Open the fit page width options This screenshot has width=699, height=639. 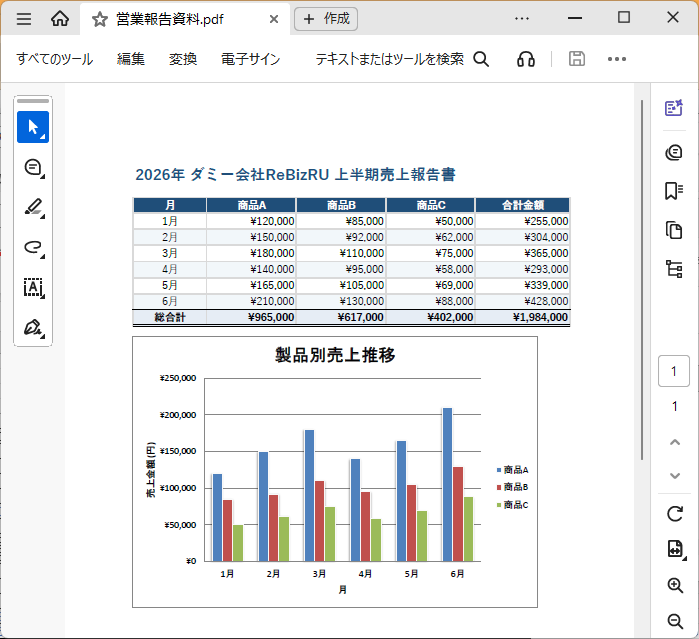click(676, 549)
